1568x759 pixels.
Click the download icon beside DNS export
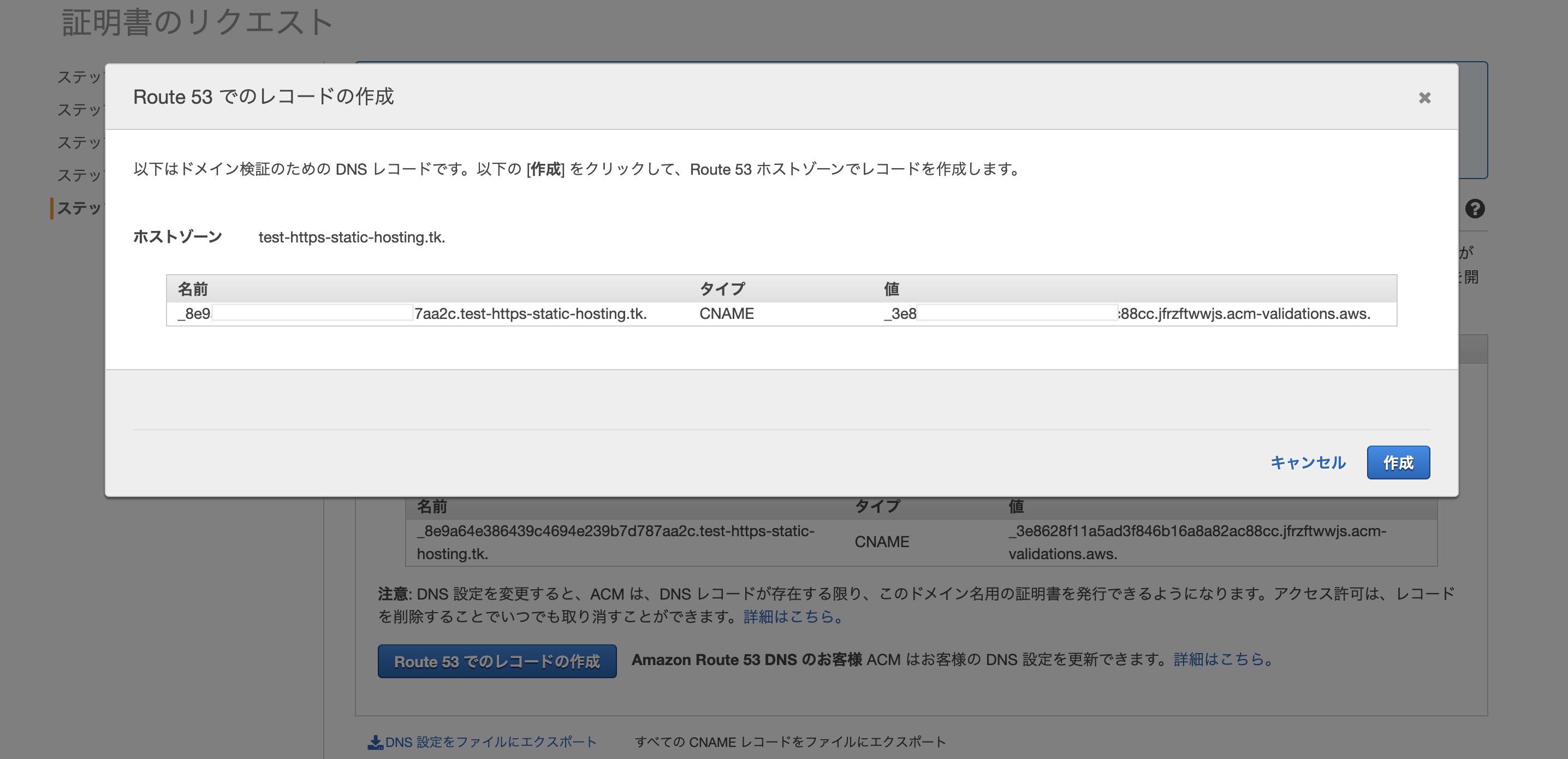point(375,742)
